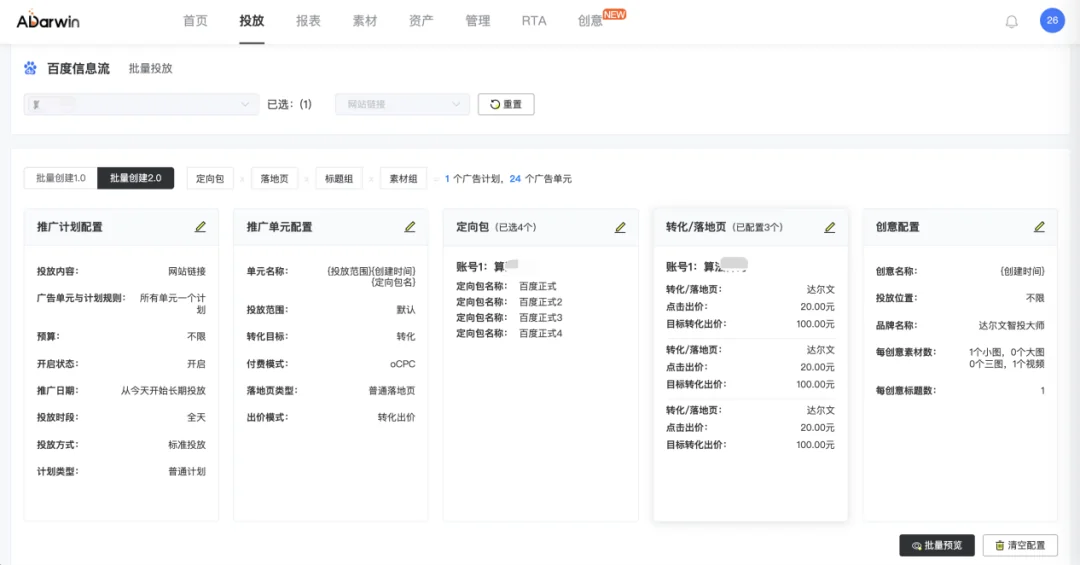Click 批量投放 breadcrumb text
Screen dimensions: 1080x565
(x=150, y=68)
